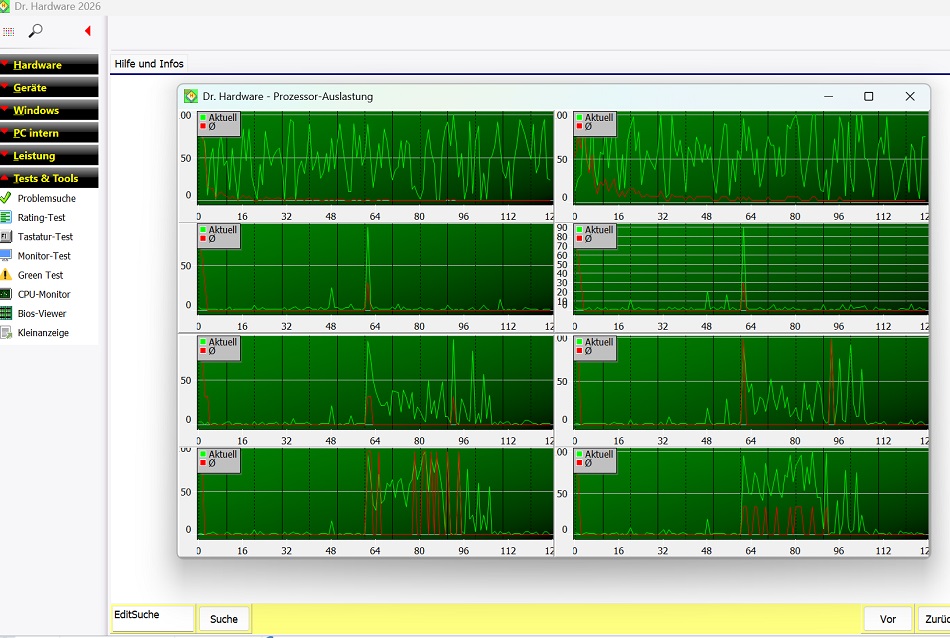Expand the PC intern section
The image size is (950, 638).
(49, 133)
